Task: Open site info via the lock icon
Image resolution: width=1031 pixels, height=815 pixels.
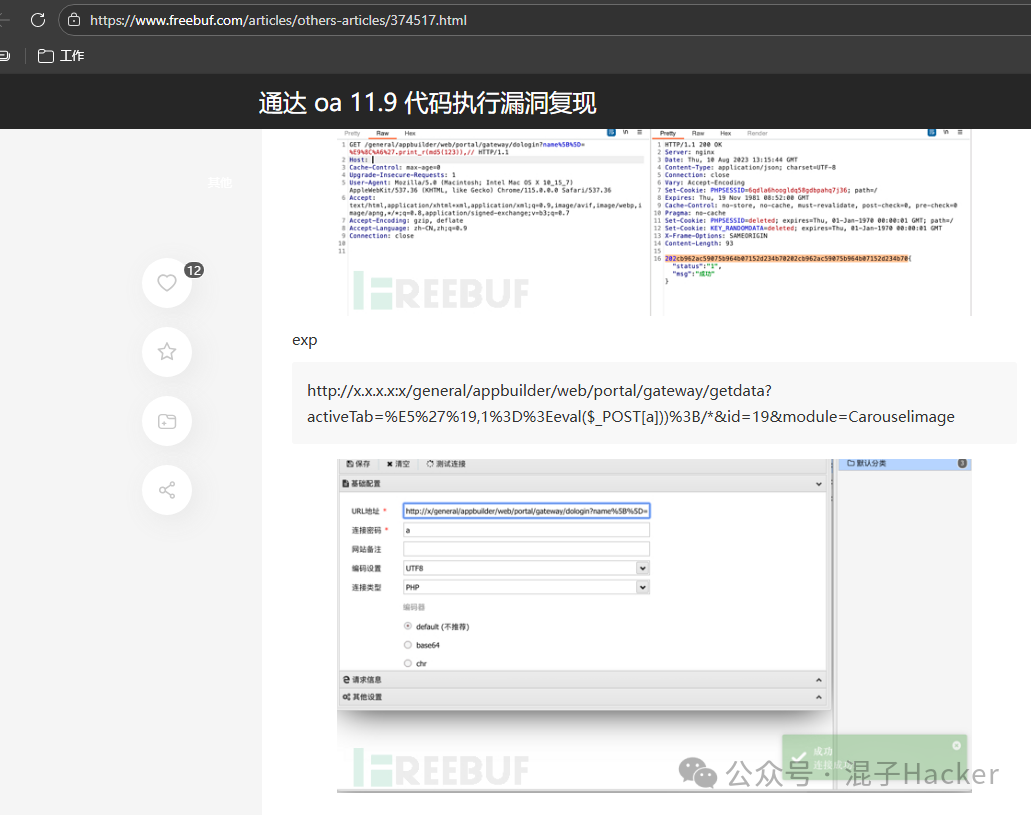Action: pyautogui.click(x=74, y=20)
